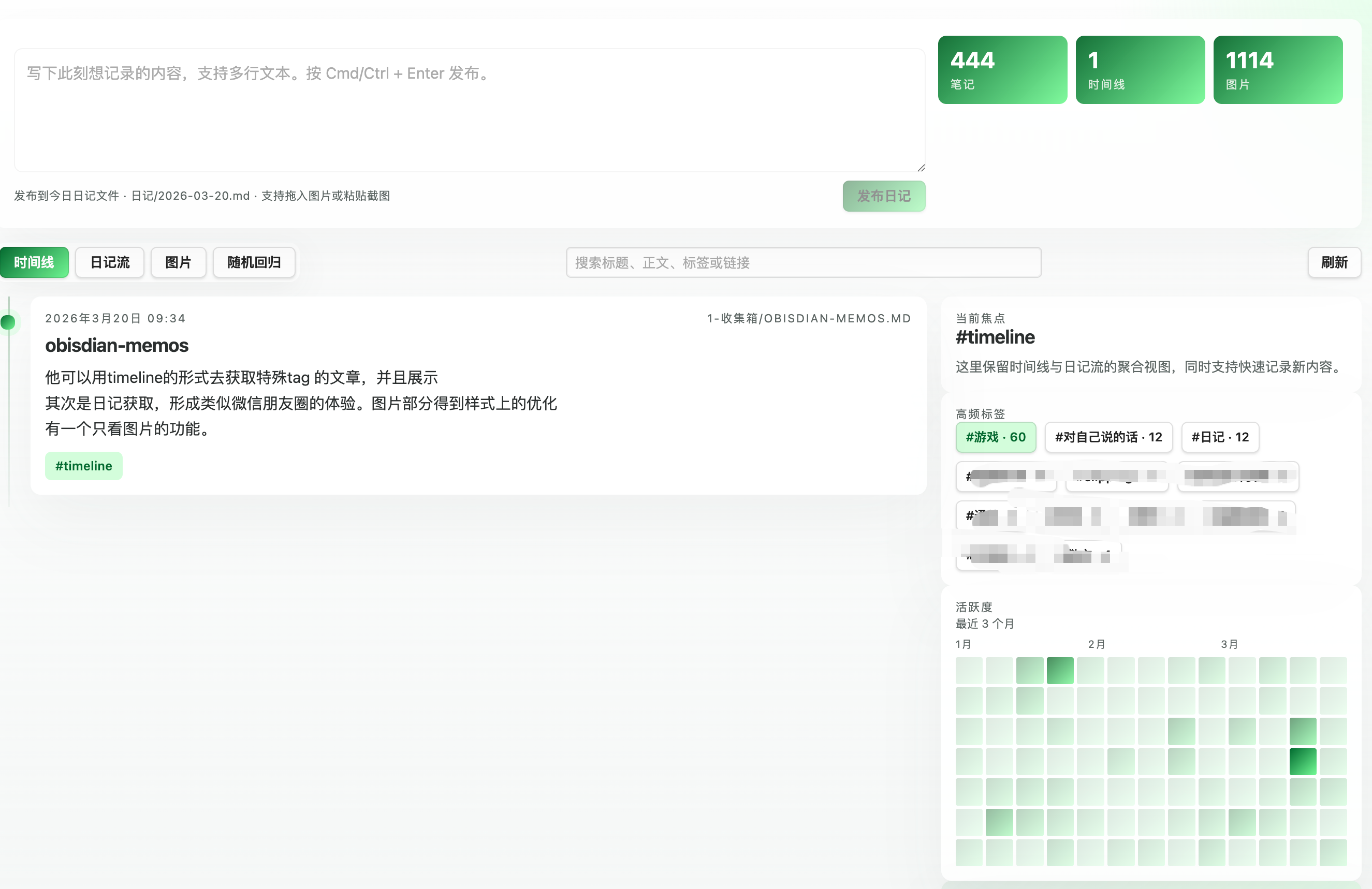The image size is (1372, 889).
Task: Grab the text area resize handle
Action: [x=921, y=168]
